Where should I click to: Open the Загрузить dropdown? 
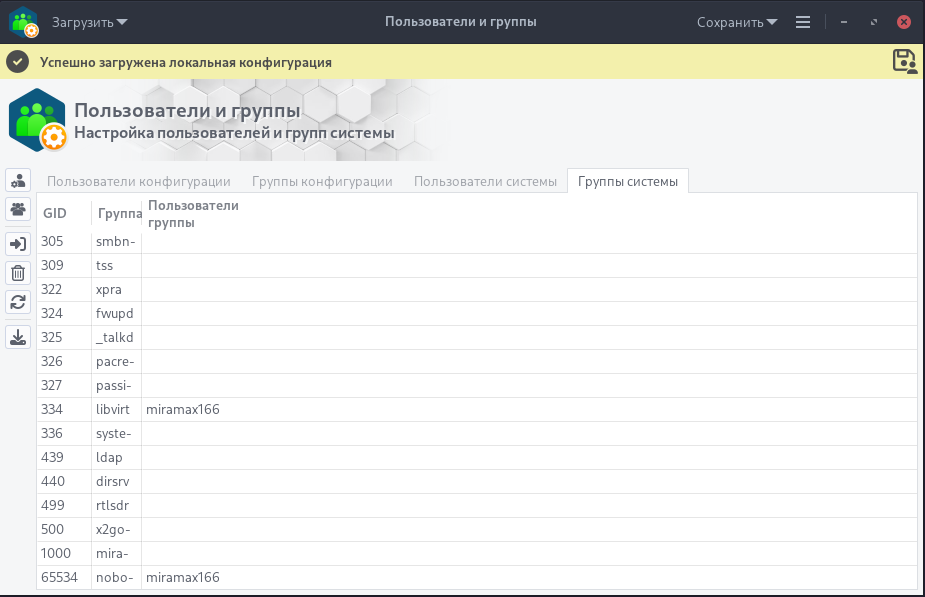point(90,22)
